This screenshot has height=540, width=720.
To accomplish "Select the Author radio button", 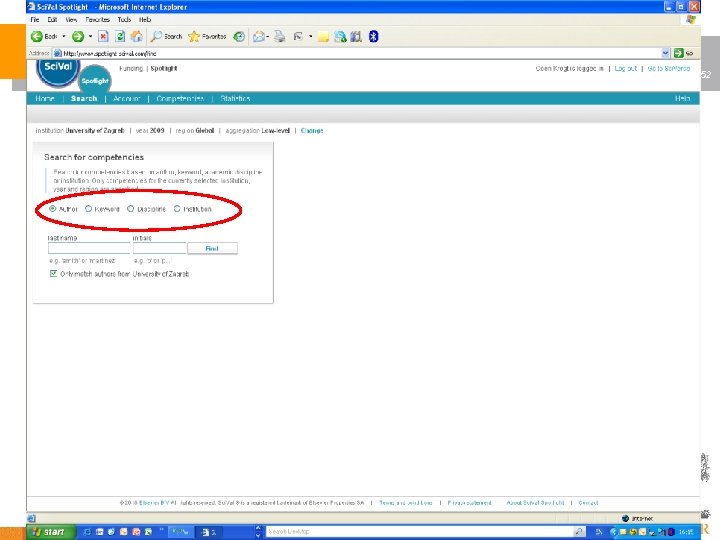I will click(52, 208).
